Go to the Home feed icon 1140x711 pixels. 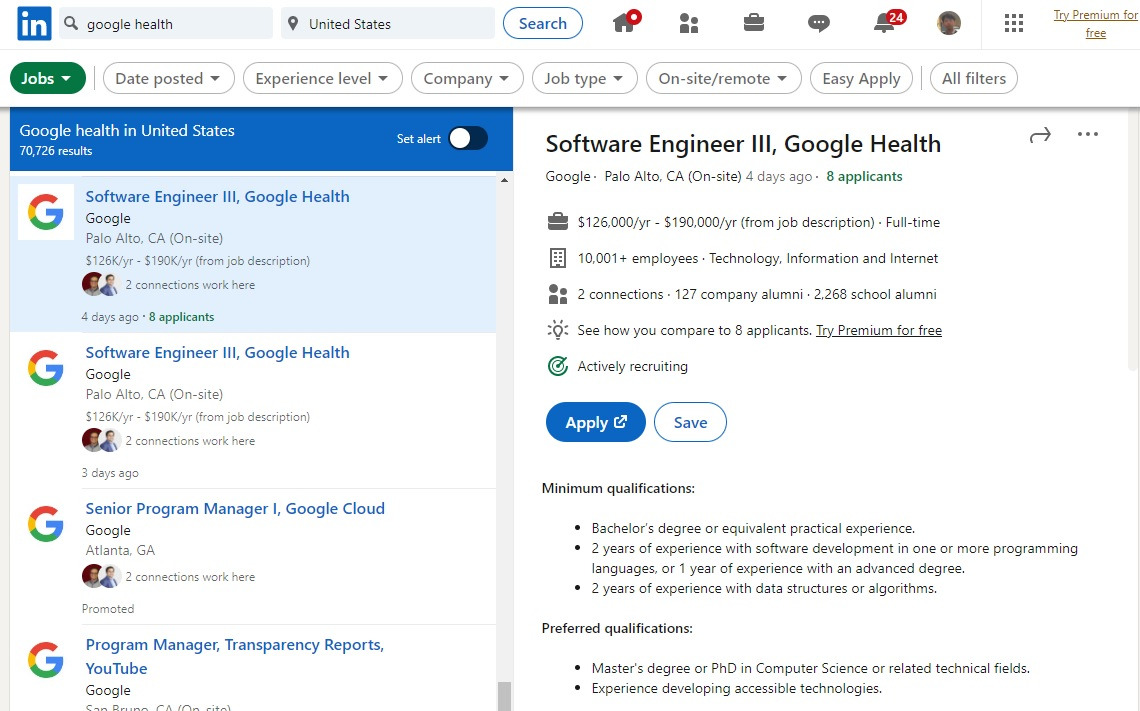tap(625, 23)
